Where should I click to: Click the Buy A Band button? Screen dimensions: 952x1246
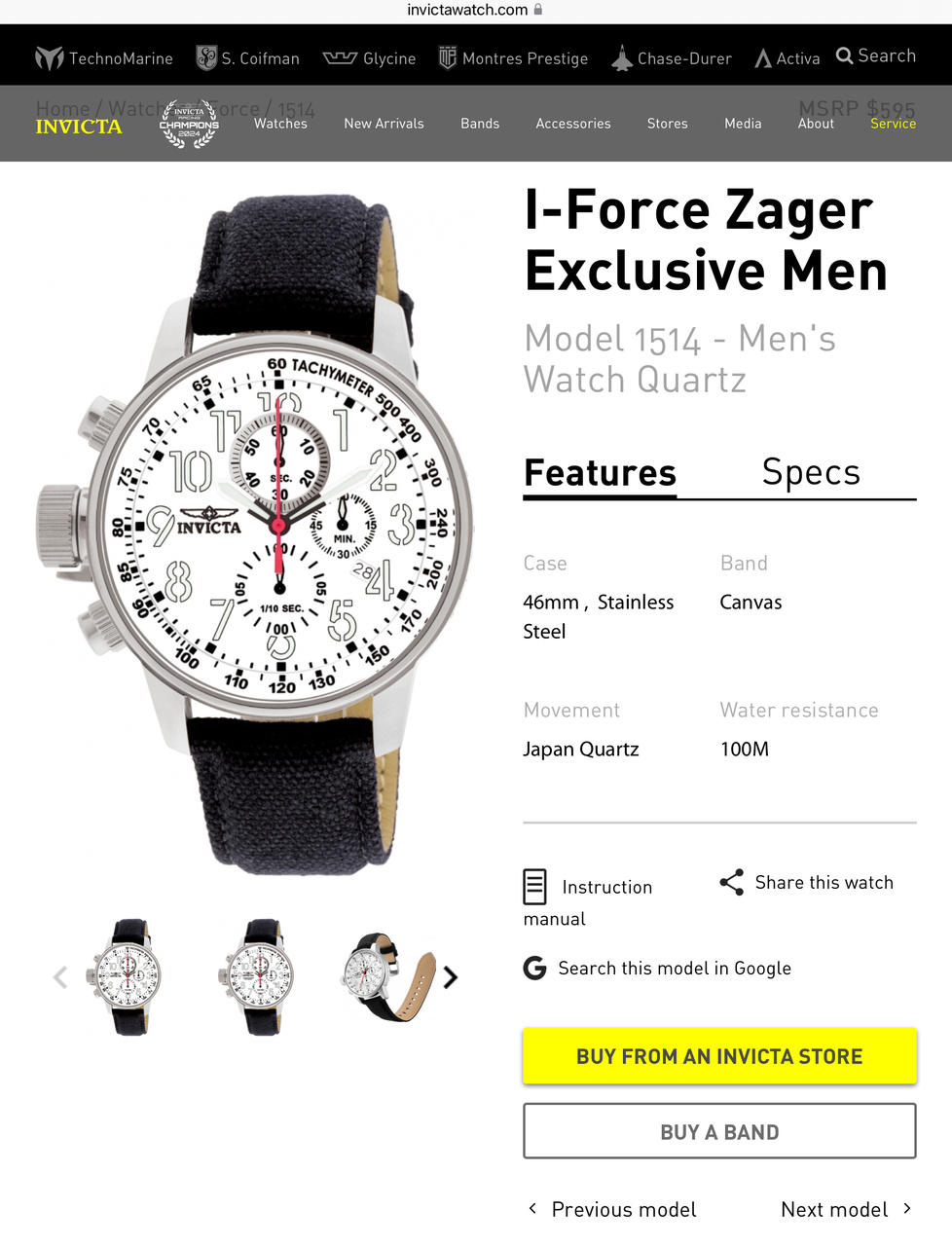719,1131
